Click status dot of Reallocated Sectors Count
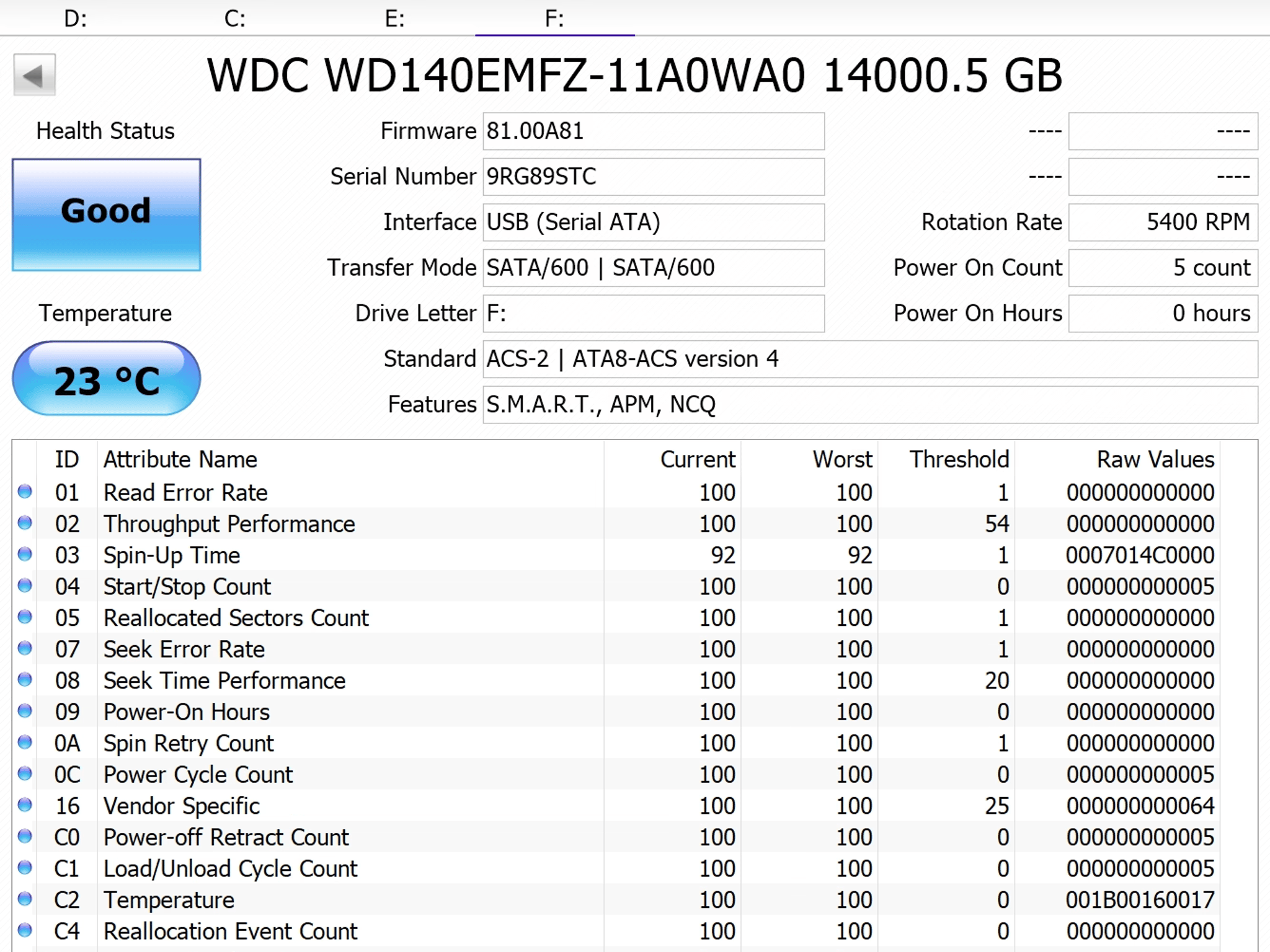Viewport: 1270px width, 952px height. click(x=25, y=617)
